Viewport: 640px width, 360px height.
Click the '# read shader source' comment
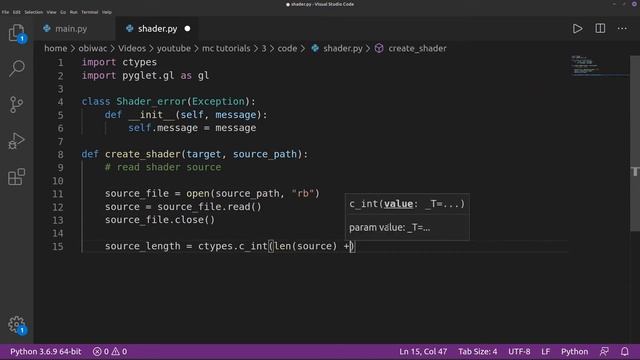tap(163, 167)
